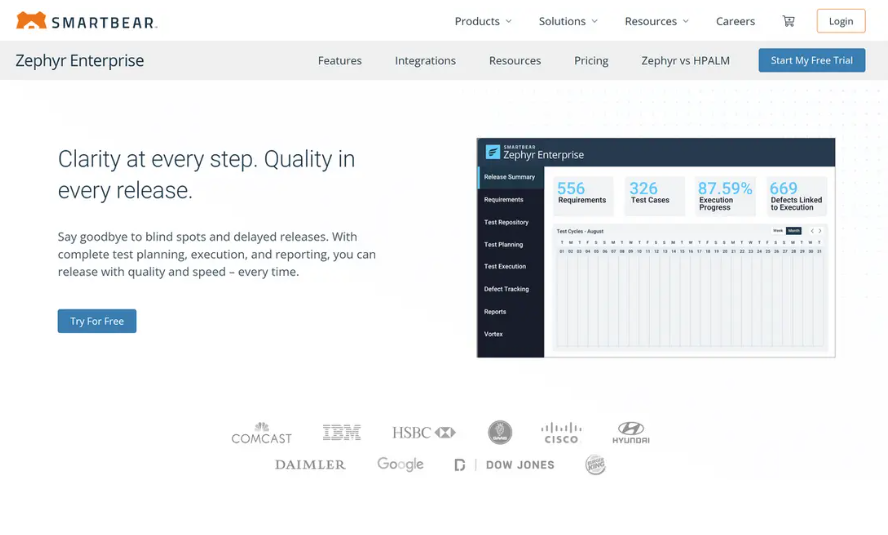Click the IBM logo
This screenshot has width=888, height=535.
coord(341,433)
